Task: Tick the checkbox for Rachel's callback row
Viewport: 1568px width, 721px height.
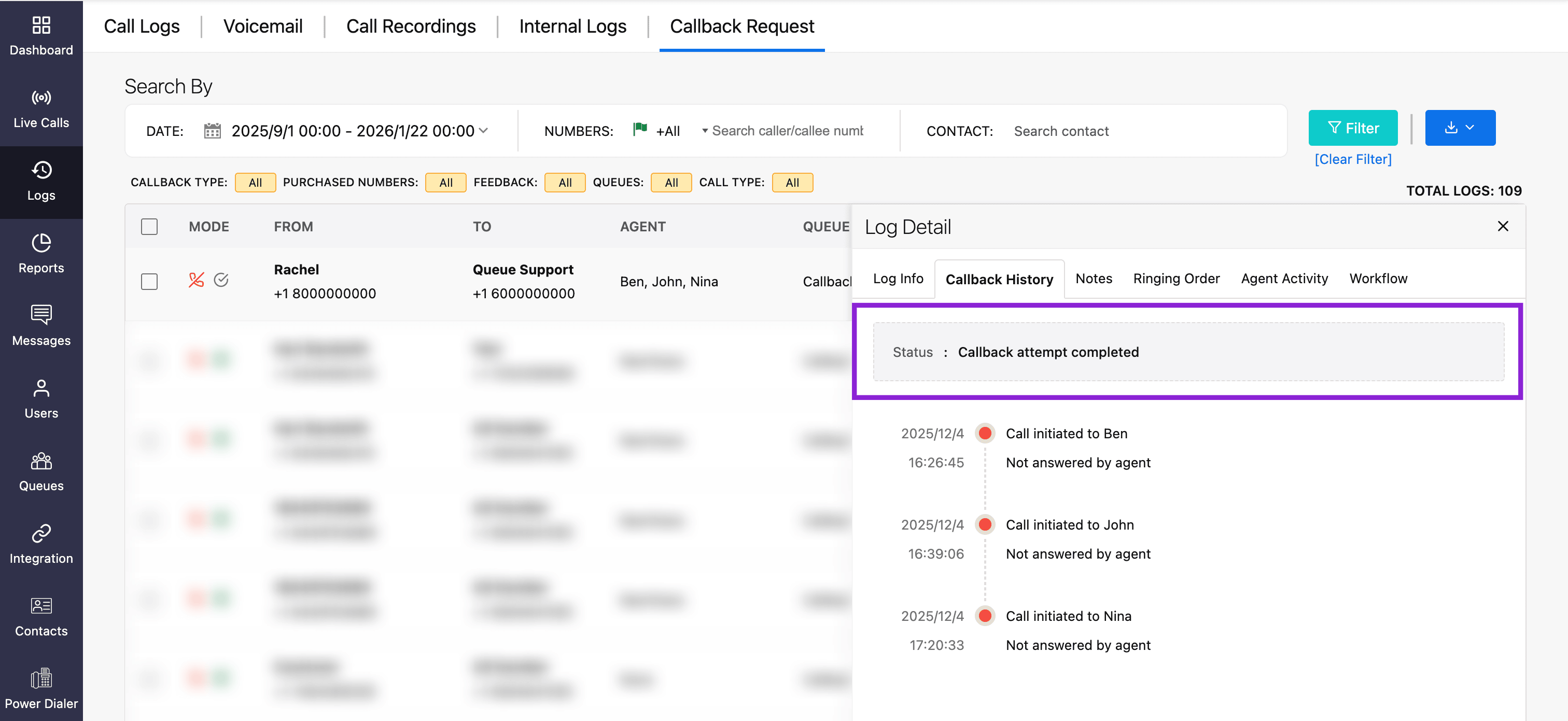Action: [149, 281]
